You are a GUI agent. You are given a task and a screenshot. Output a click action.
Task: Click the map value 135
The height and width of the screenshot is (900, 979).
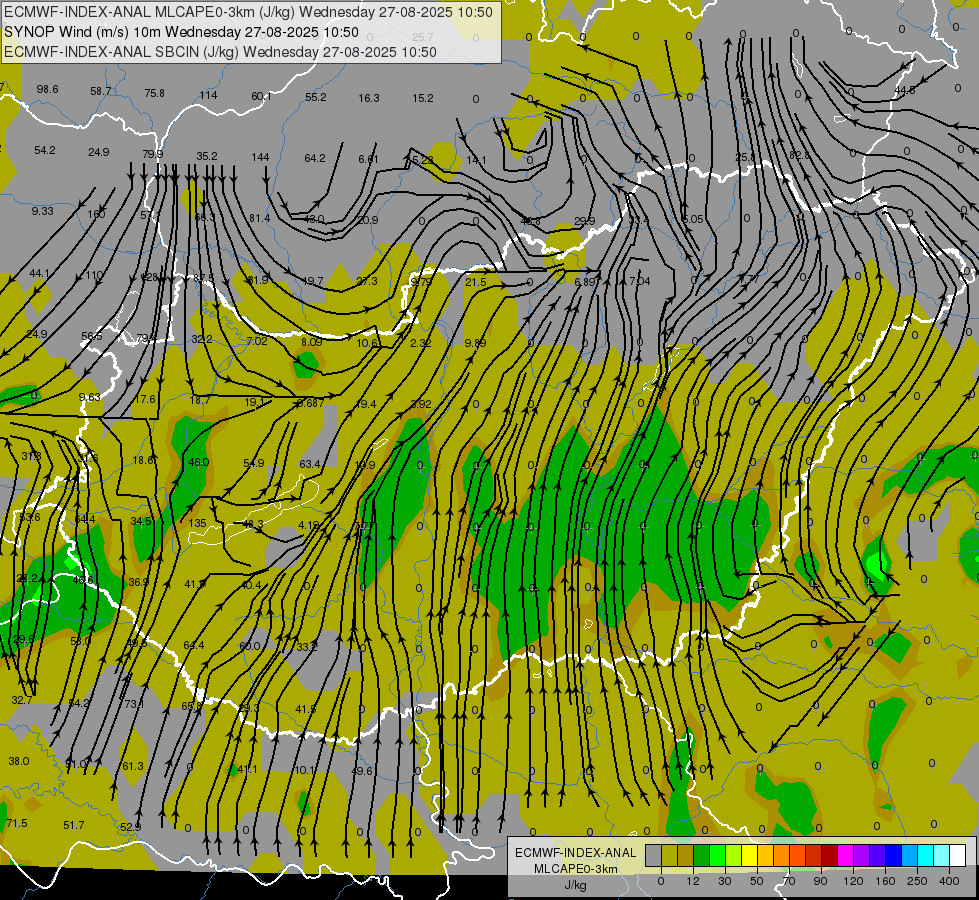tap(197, 523)
